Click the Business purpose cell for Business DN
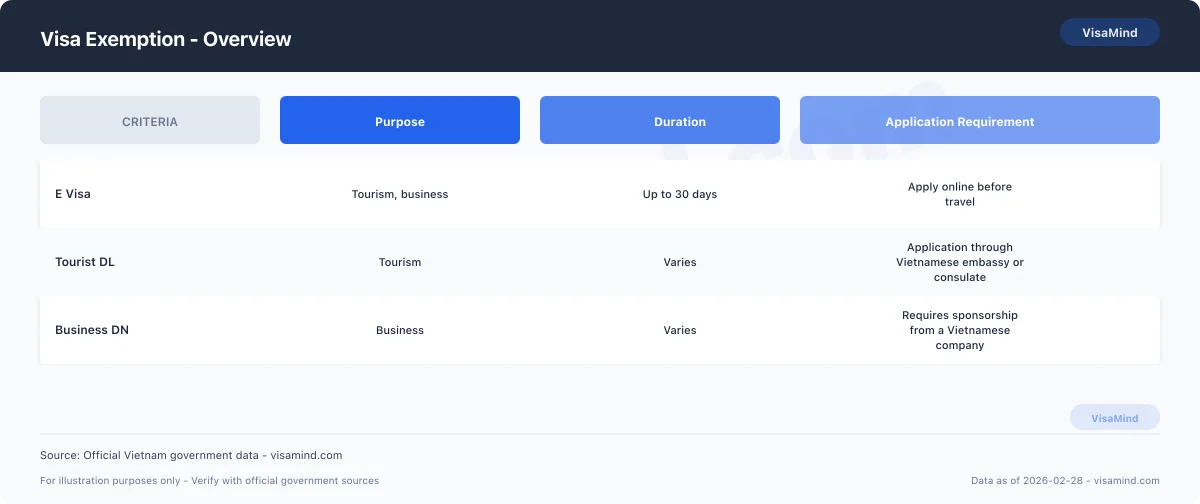The height and width of the screenshot is (504, 1200). pyautogui.click(x=400, y=330)
